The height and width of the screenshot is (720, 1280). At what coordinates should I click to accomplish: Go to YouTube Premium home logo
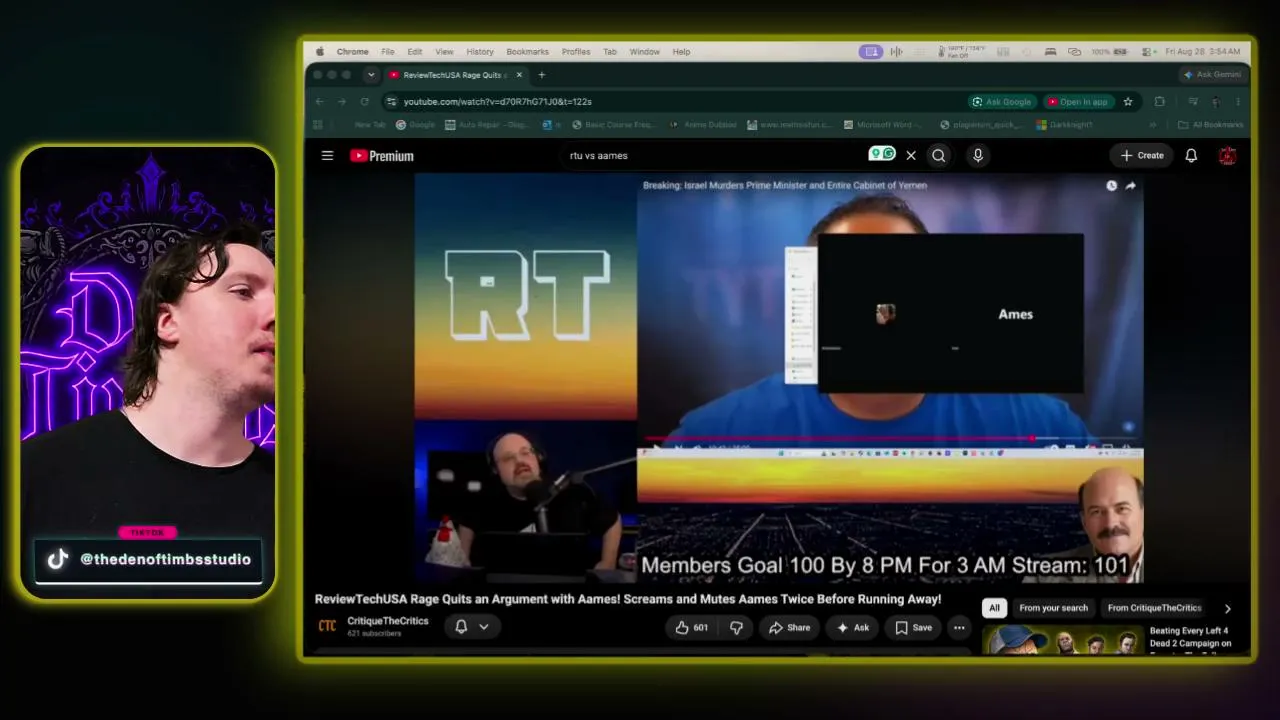click(x=381, y=156)
